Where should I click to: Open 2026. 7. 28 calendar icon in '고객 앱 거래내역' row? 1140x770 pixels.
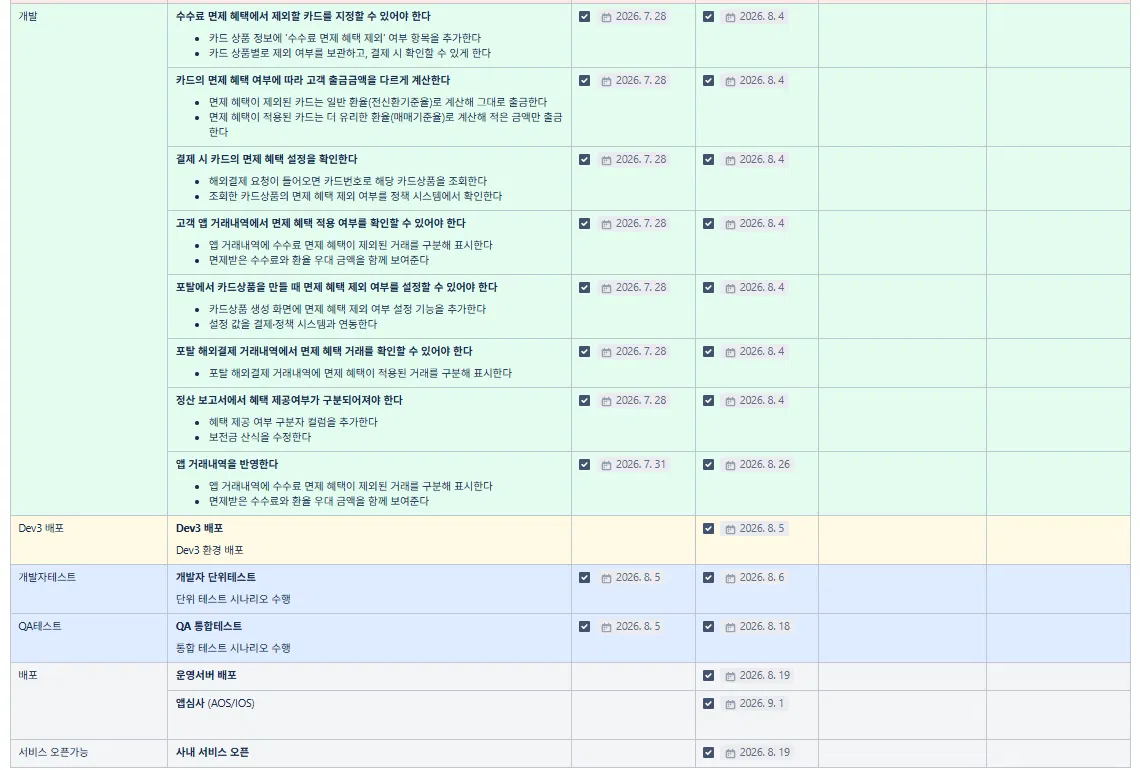[x=606, y=224]
